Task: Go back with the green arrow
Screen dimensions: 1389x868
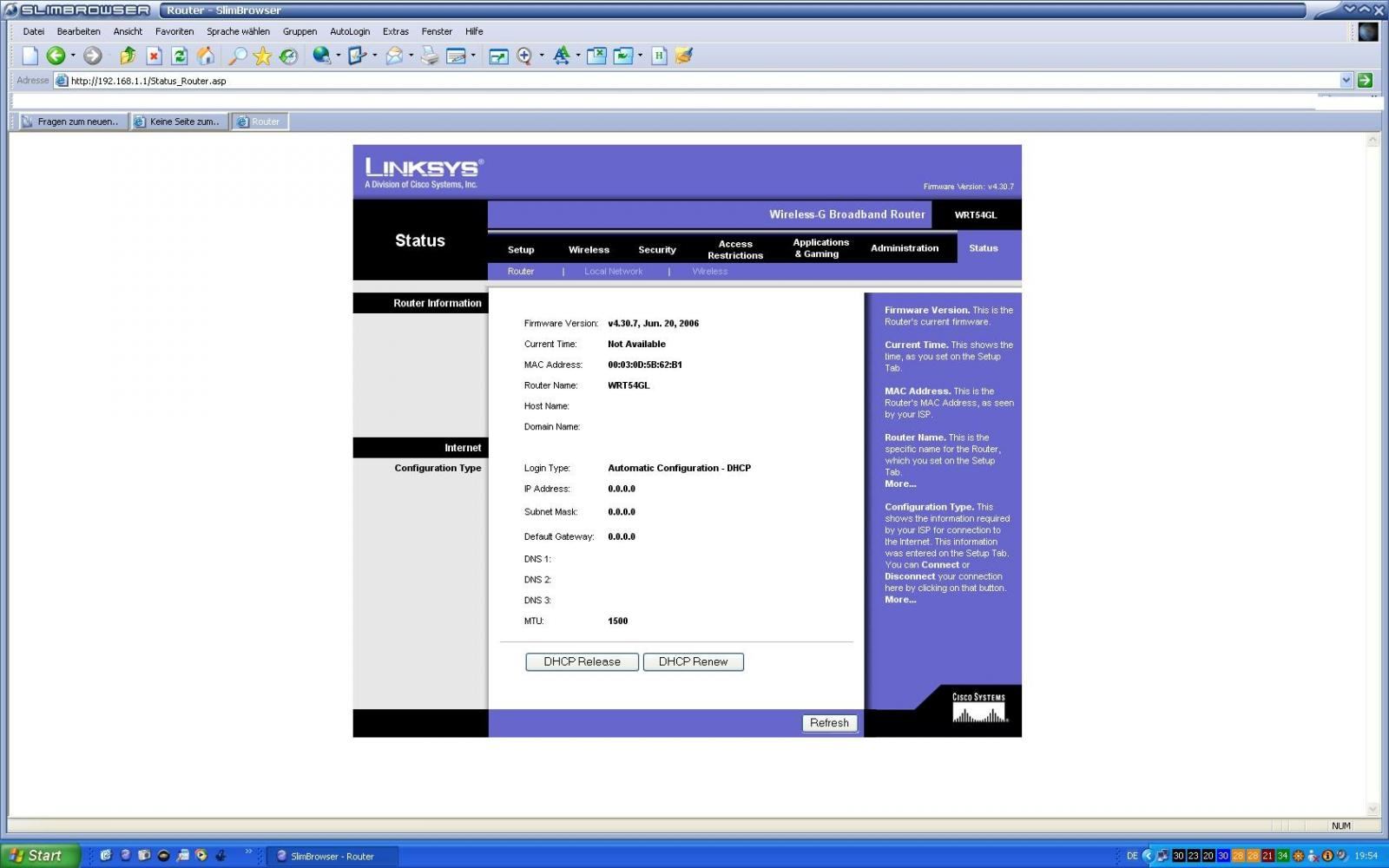Action: click(x=56, y=56)
